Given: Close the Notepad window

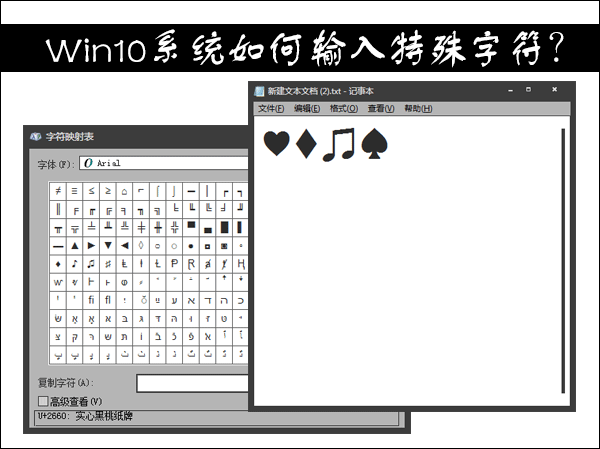Looking at the screenshot, I should (x=554, y=90).
